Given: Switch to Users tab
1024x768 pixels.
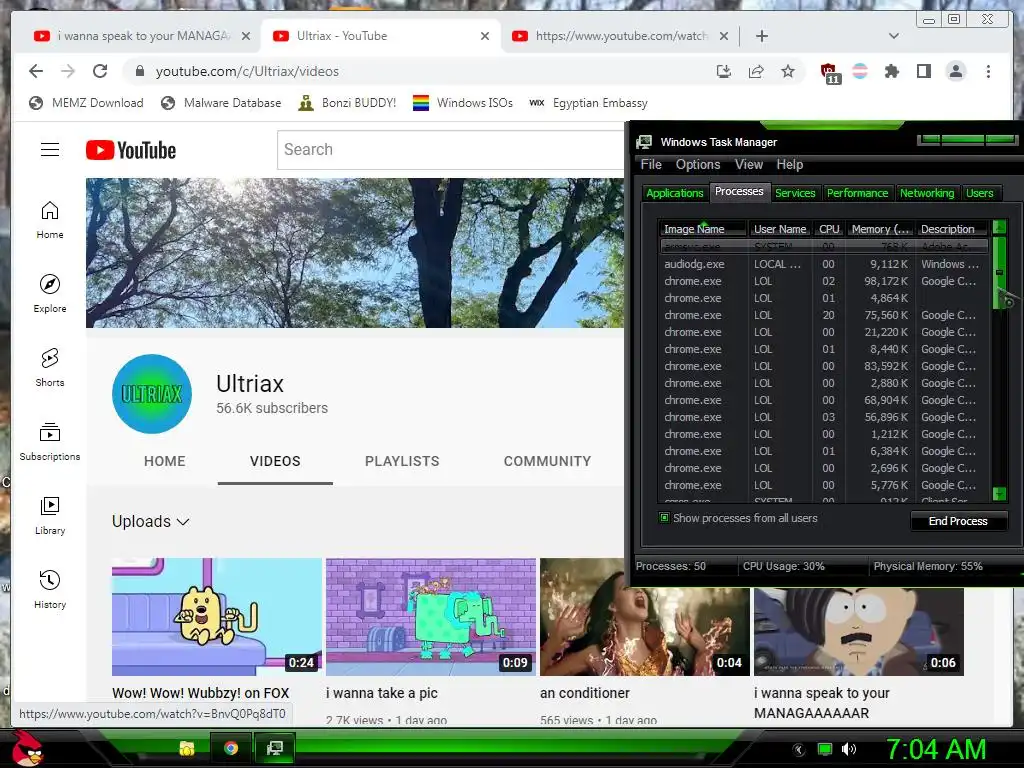Looking at the screenshot, I should (x=980, y=193).
